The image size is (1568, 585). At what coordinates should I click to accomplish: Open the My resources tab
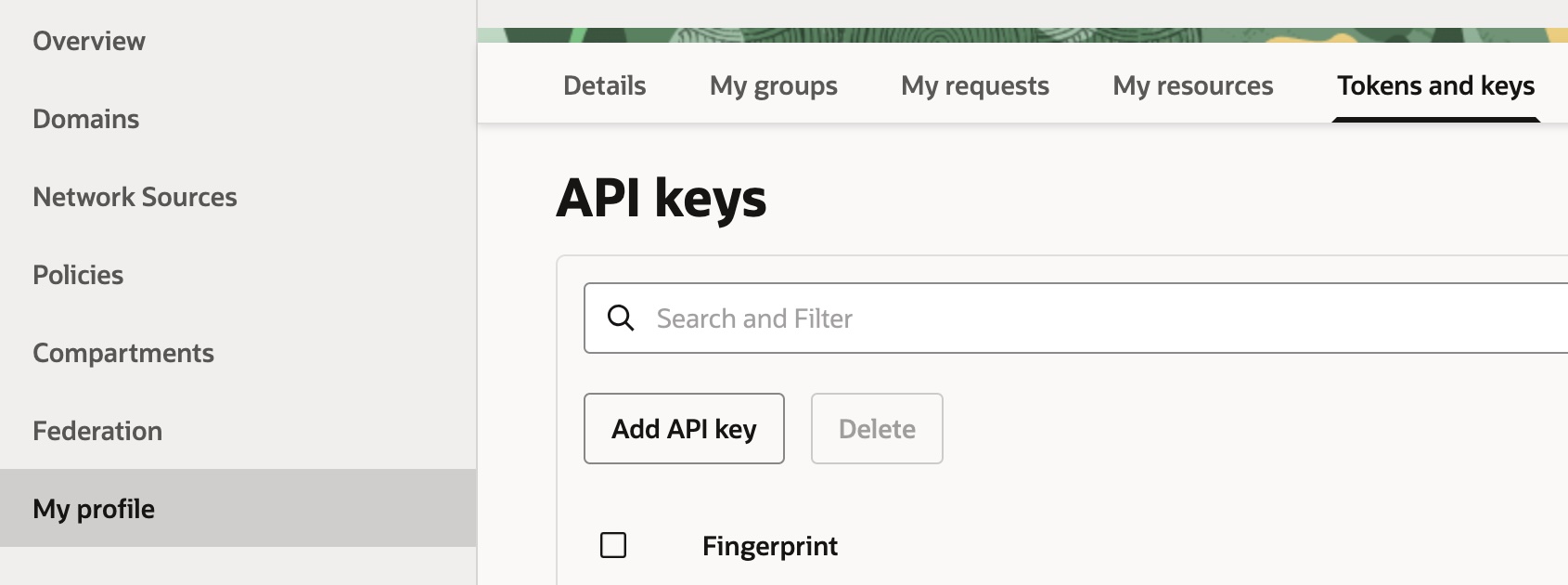[x=1192, y=85]
